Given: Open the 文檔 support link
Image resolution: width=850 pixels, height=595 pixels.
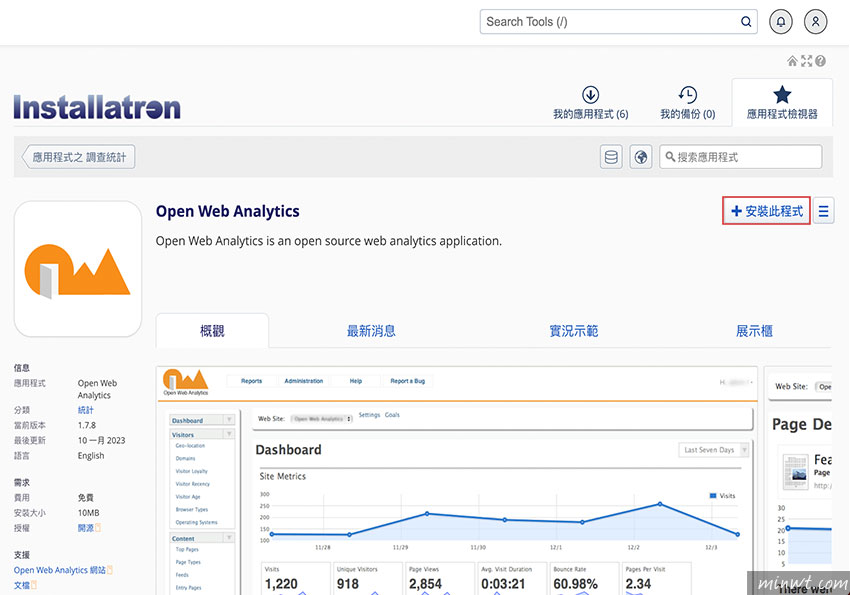Looking at the screenshot, I should point(22,585).
